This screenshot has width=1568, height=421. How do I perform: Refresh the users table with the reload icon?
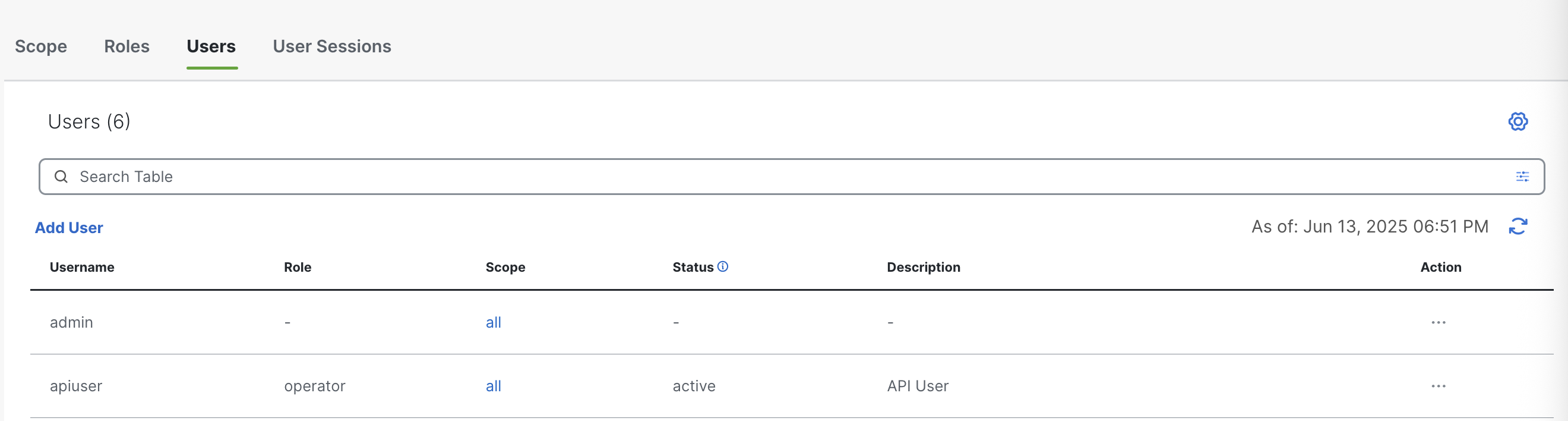point(1518,227)
